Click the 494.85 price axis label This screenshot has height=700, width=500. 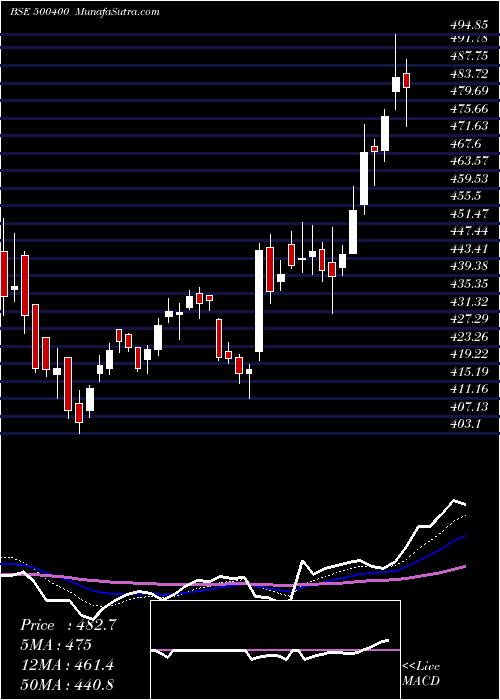[x=469, y=25]
